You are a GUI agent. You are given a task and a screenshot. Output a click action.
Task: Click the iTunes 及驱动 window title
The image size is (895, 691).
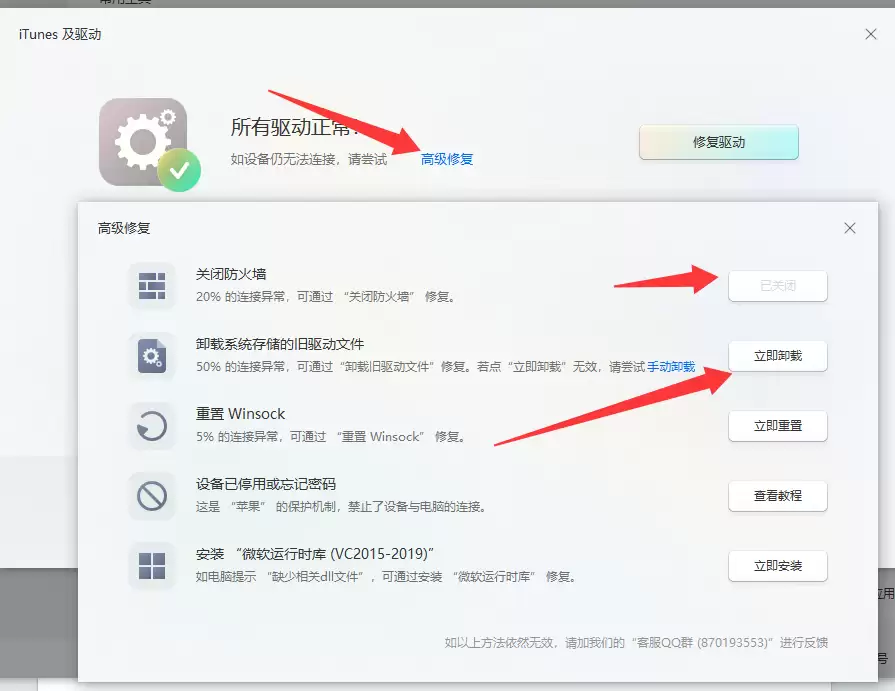(60, 34)
